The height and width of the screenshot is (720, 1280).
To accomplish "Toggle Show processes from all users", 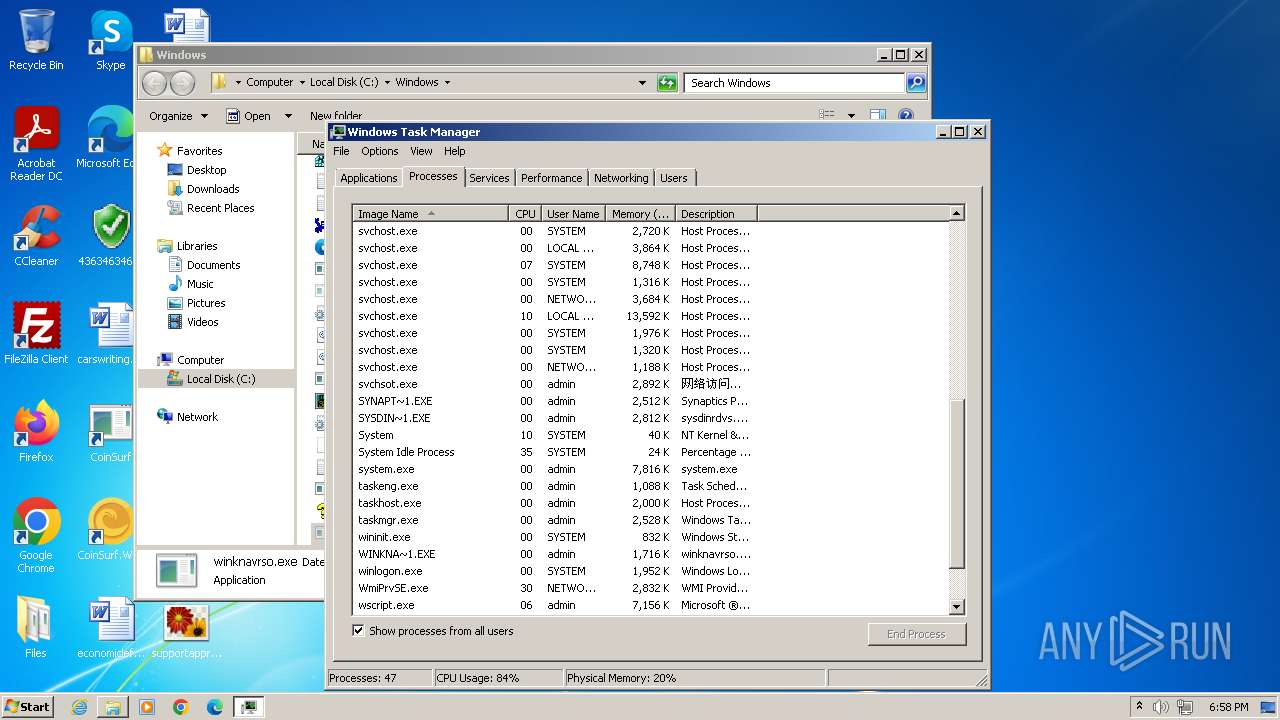I will [x=358, y=631].
